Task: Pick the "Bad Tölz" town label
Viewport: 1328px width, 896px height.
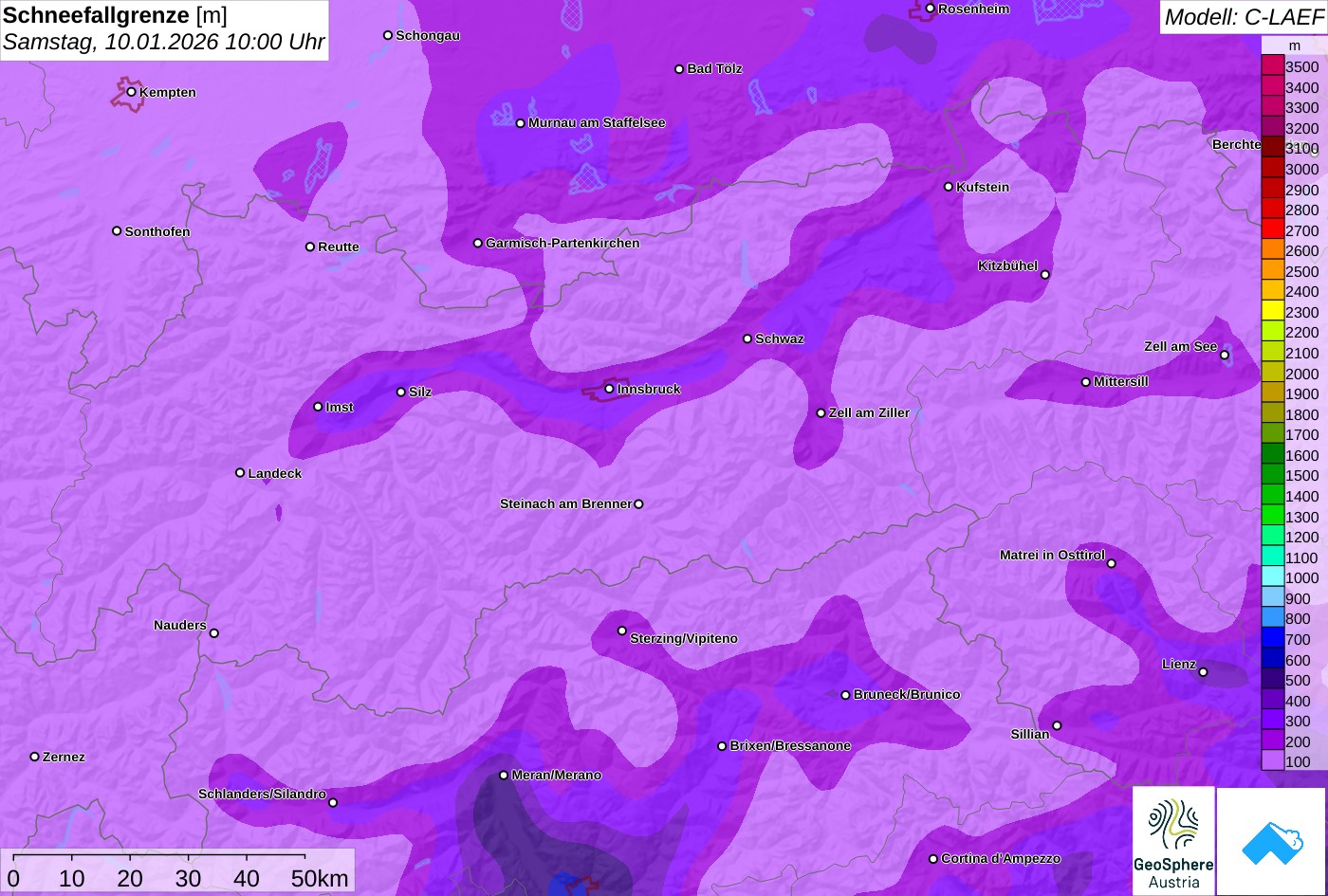Action: [715, 69]
